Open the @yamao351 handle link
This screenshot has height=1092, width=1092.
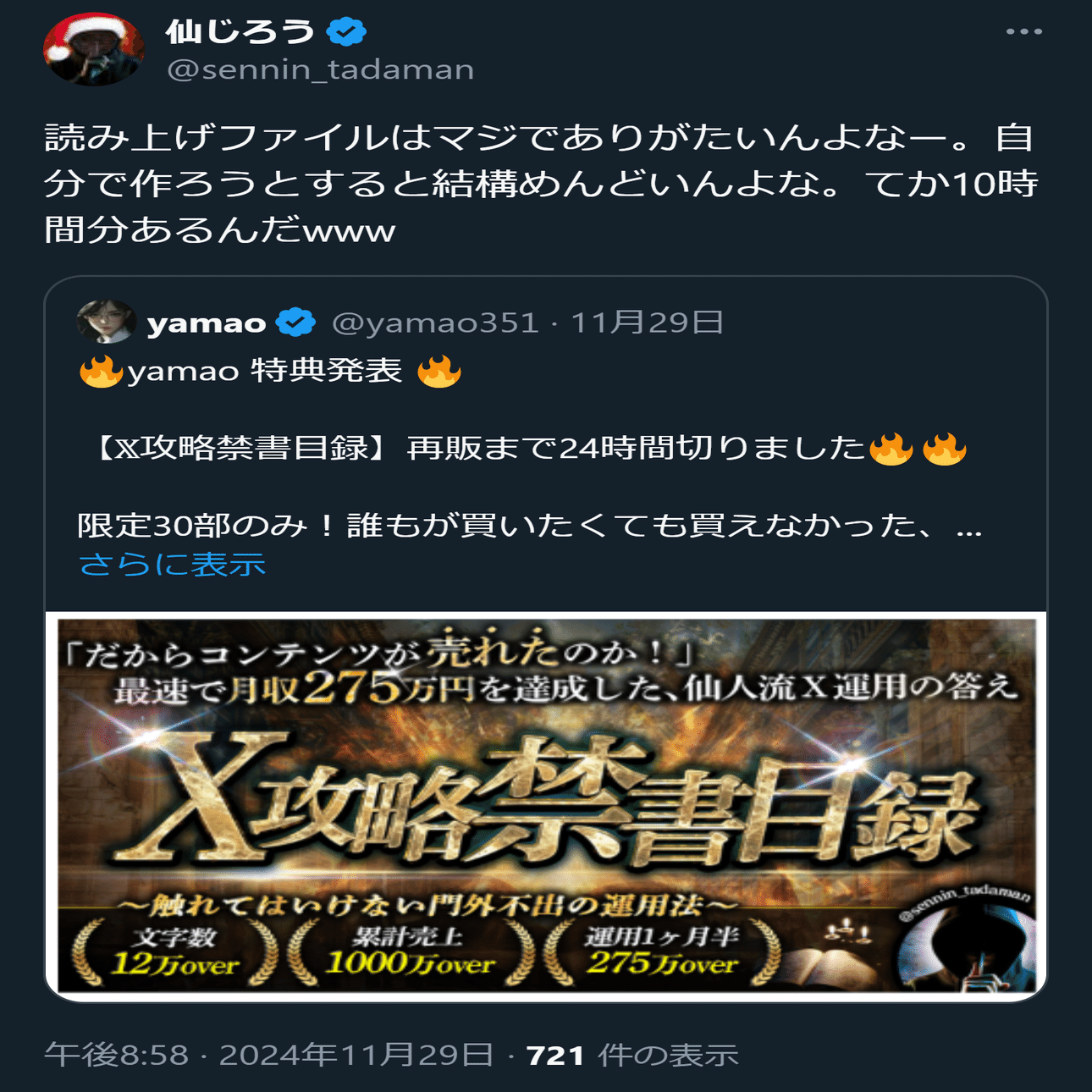tap(435, 323)
